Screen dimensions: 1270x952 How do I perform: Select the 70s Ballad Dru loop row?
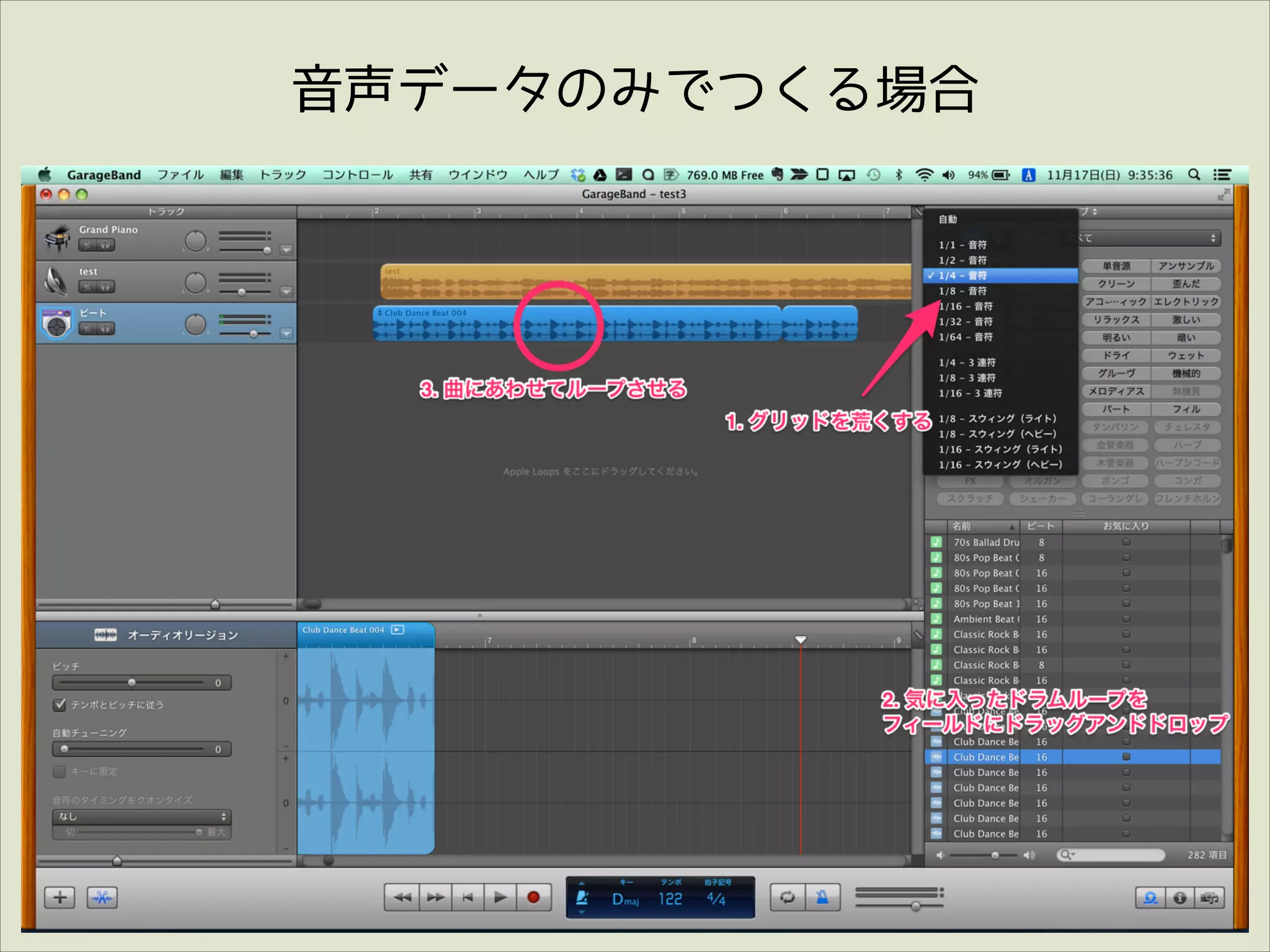[1073, 542]
